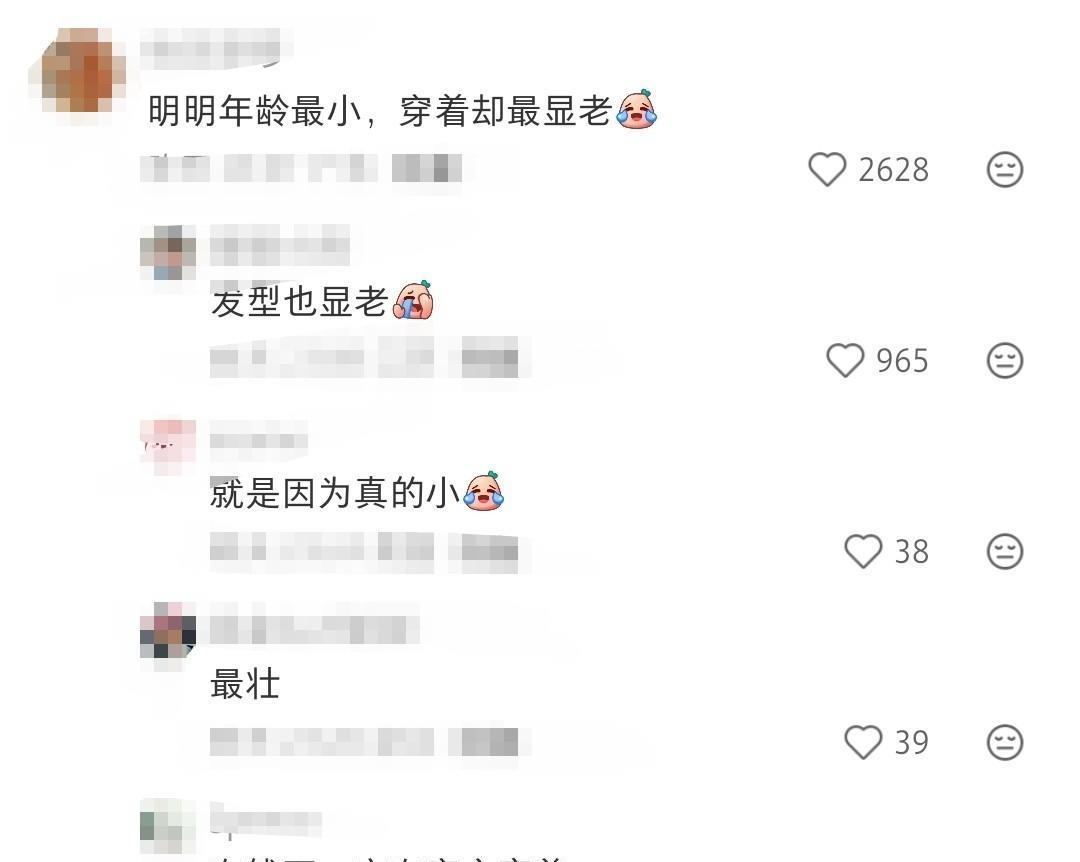Viewport: 1080px width, 862px height.
Task: Open avatar of '发型也显老' replier
Action: pyautogui.click(x=168, y=252)
